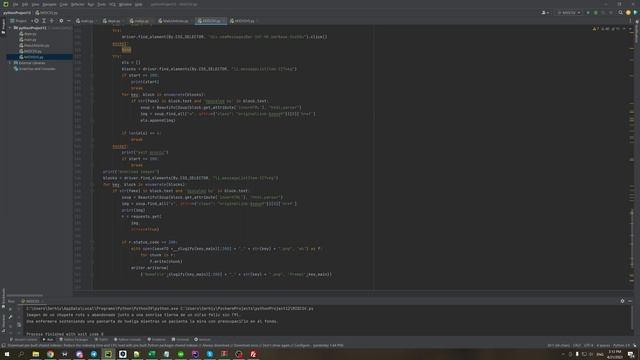Open the Edit menu
Image resolution: width=640 pixels, height=360 pixels.
25,4
